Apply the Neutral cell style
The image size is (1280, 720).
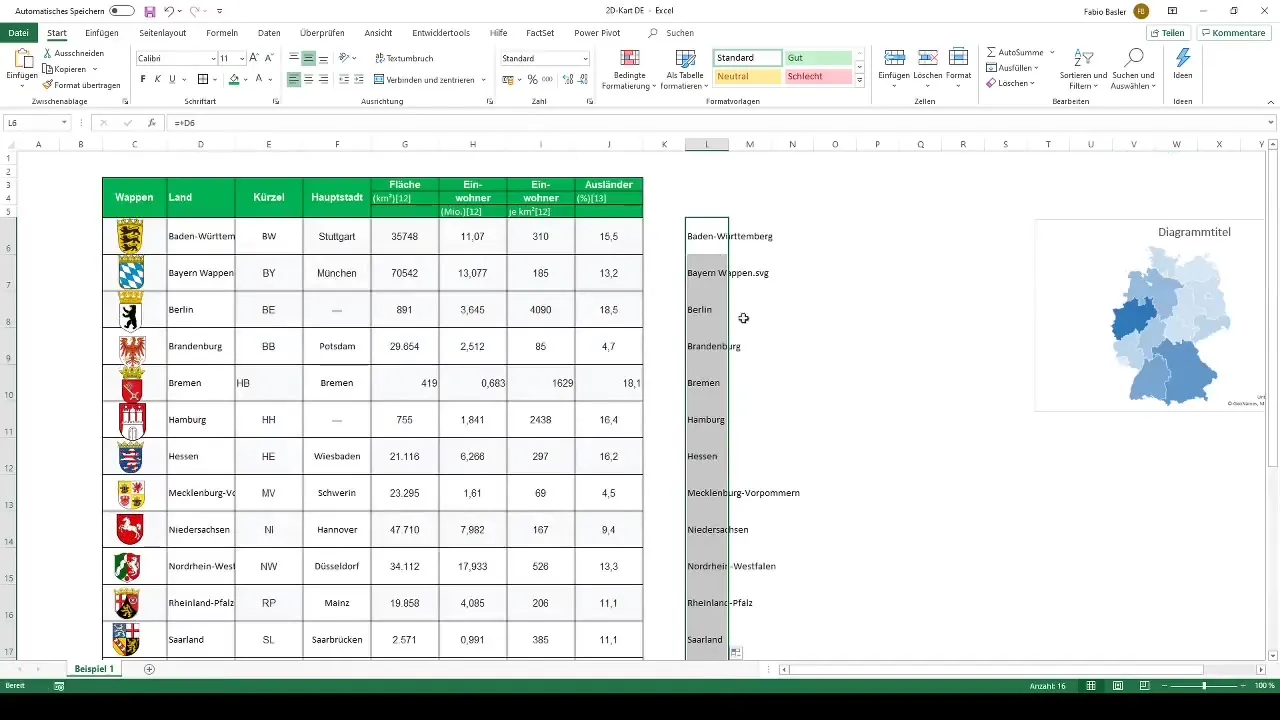pos(748,76)
